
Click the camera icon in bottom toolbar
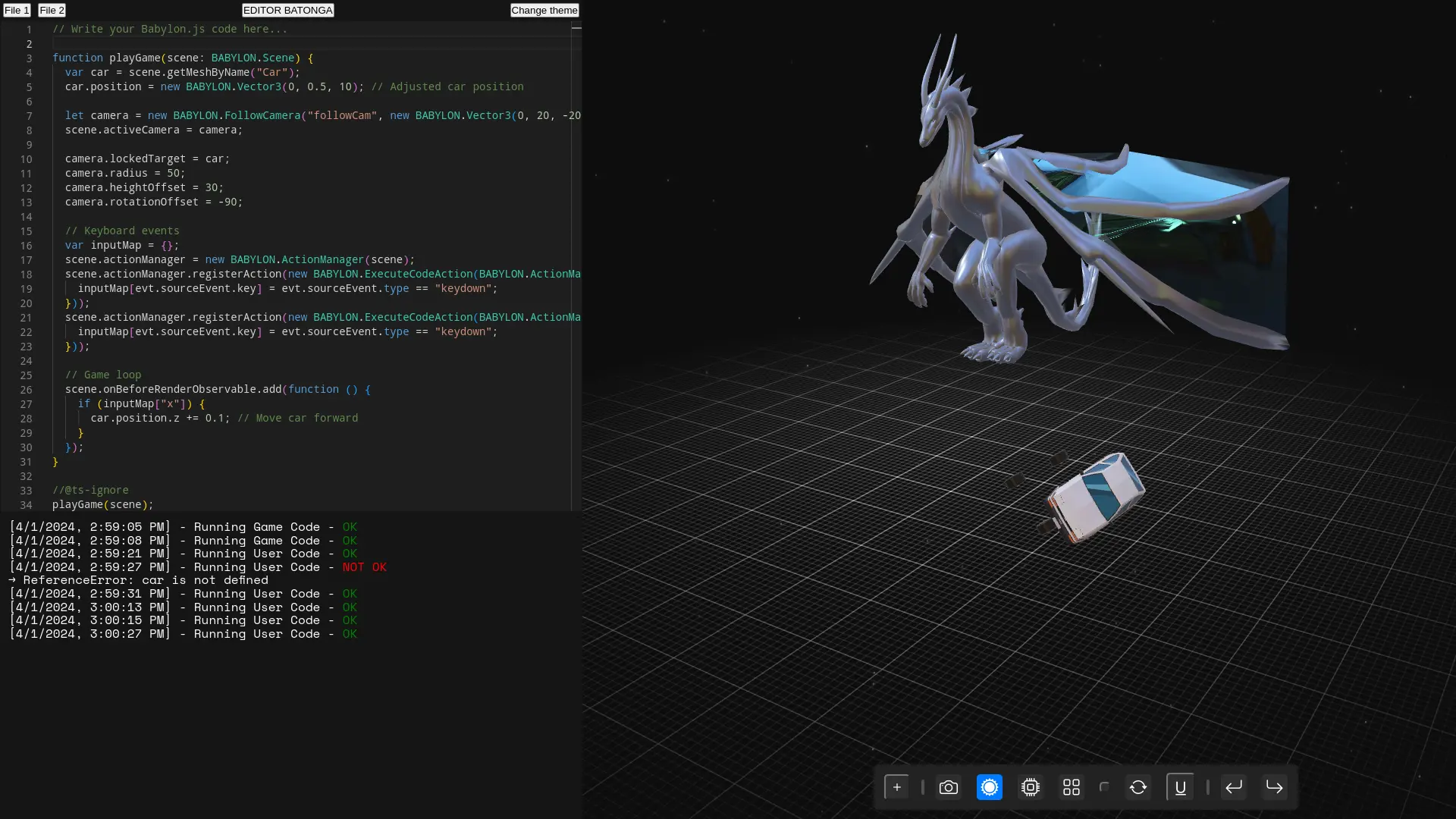coord(948,787)
